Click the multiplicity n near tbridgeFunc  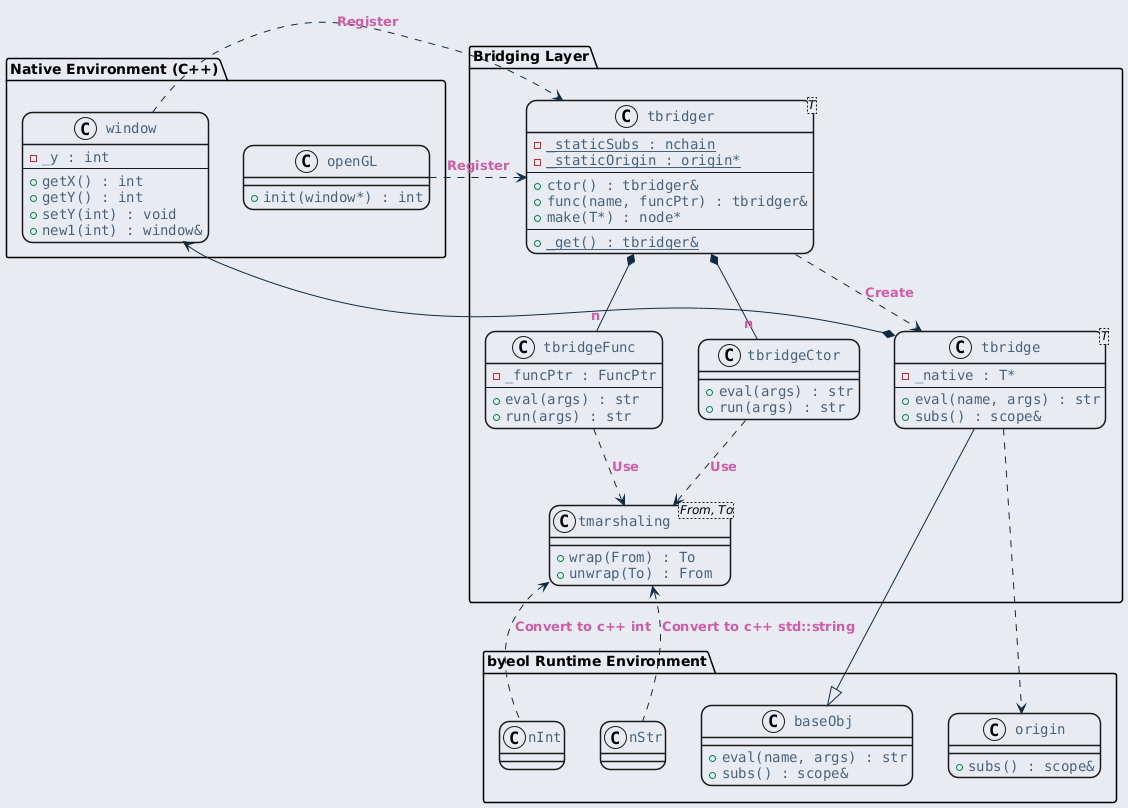[x=595, y=316]
